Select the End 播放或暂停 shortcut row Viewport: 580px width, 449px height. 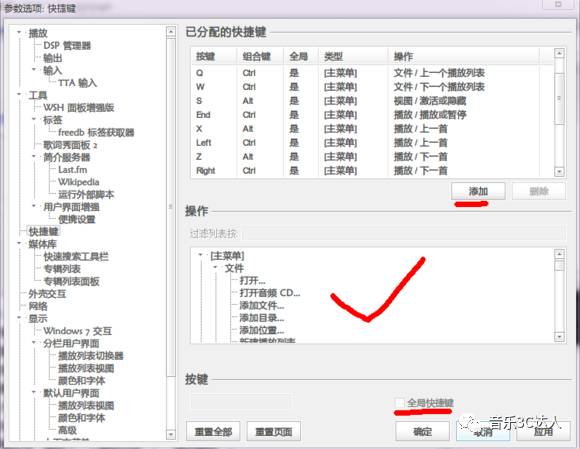(372, 115)
